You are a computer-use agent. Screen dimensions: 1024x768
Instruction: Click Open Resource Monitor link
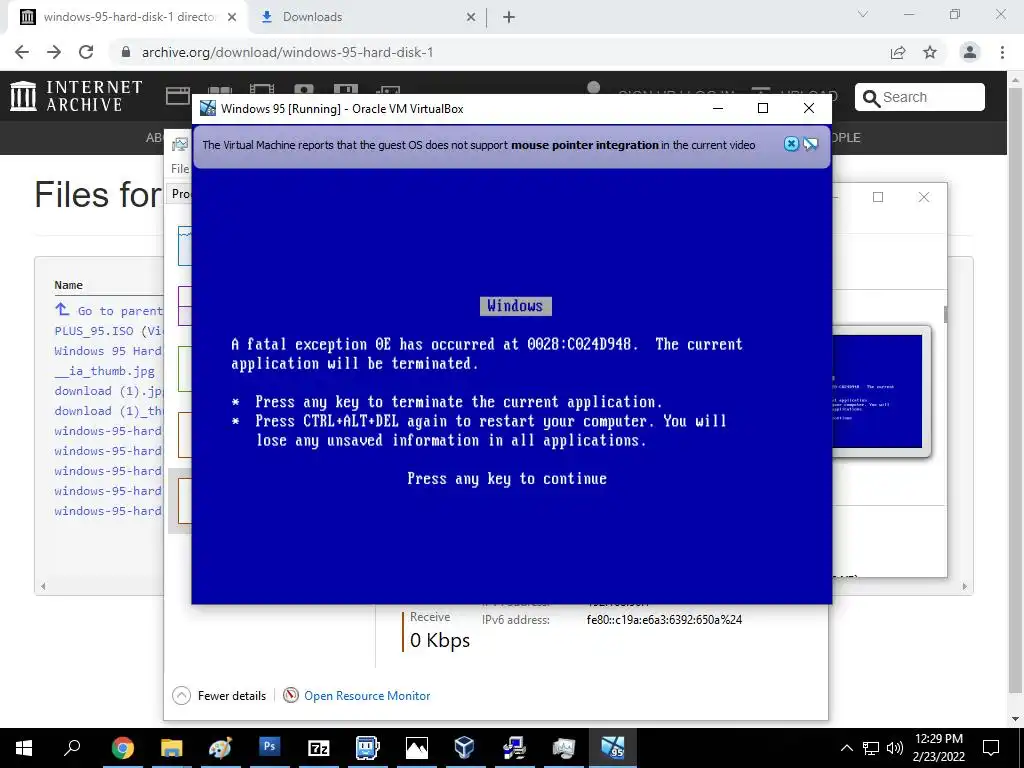click(x=367, y=696)
